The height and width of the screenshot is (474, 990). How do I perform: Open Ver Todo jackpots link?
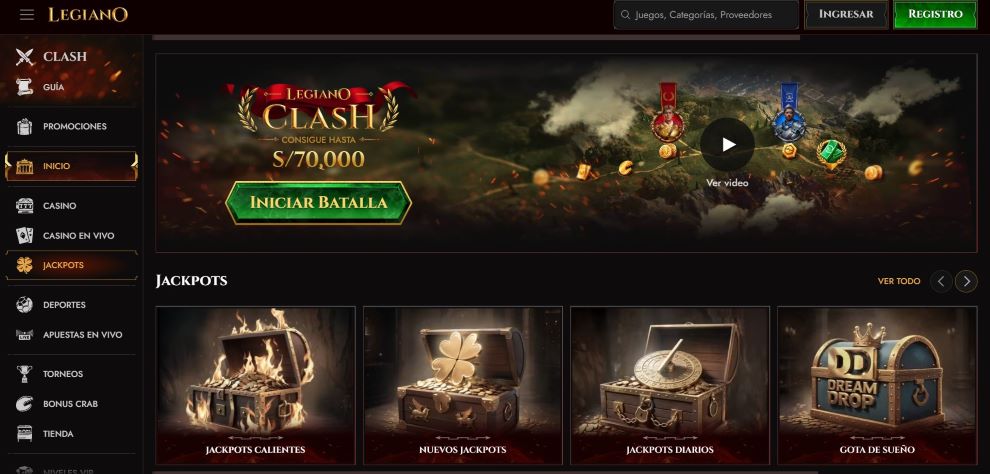899,281
